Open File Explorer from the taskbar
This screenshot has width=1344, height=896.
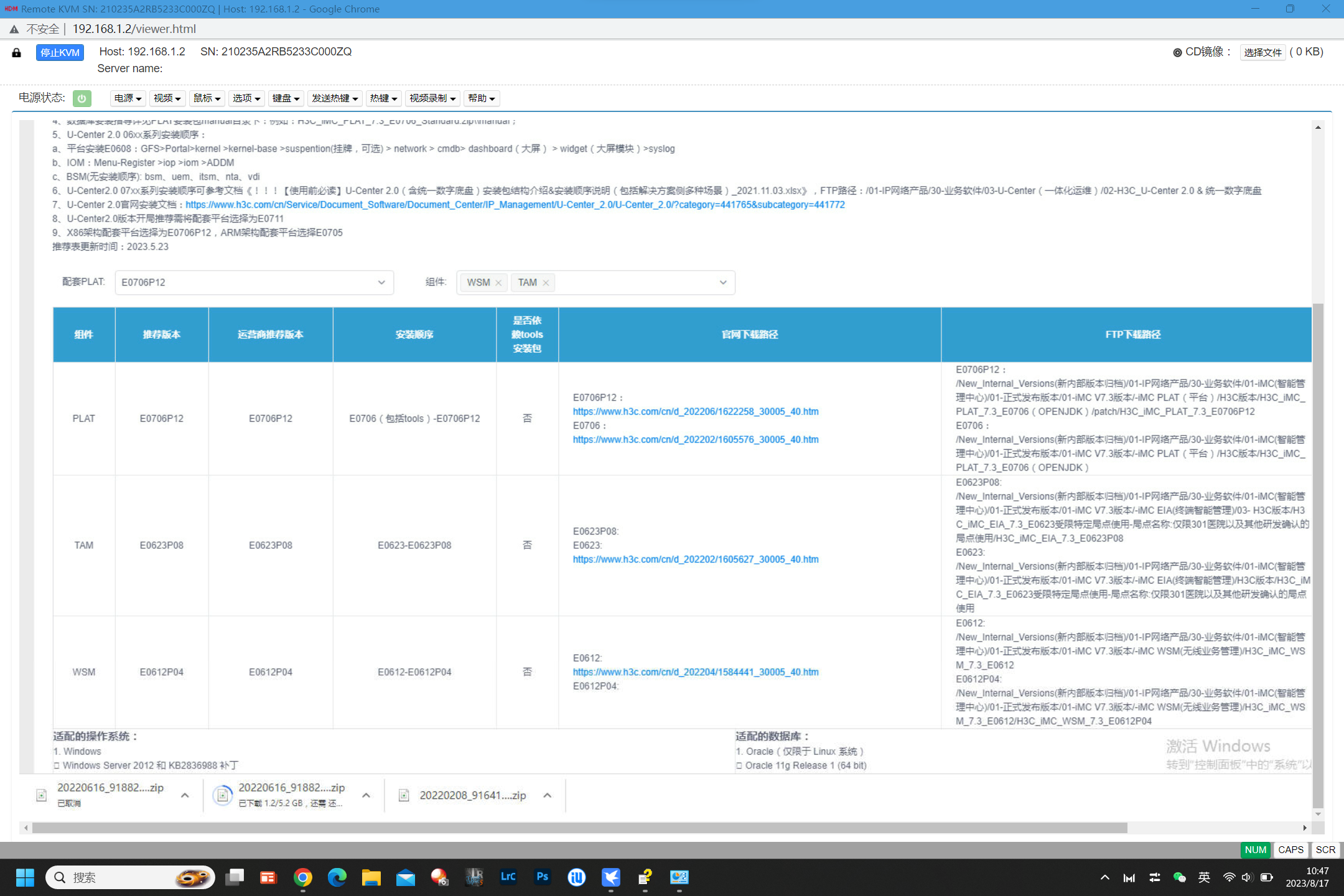371,877
